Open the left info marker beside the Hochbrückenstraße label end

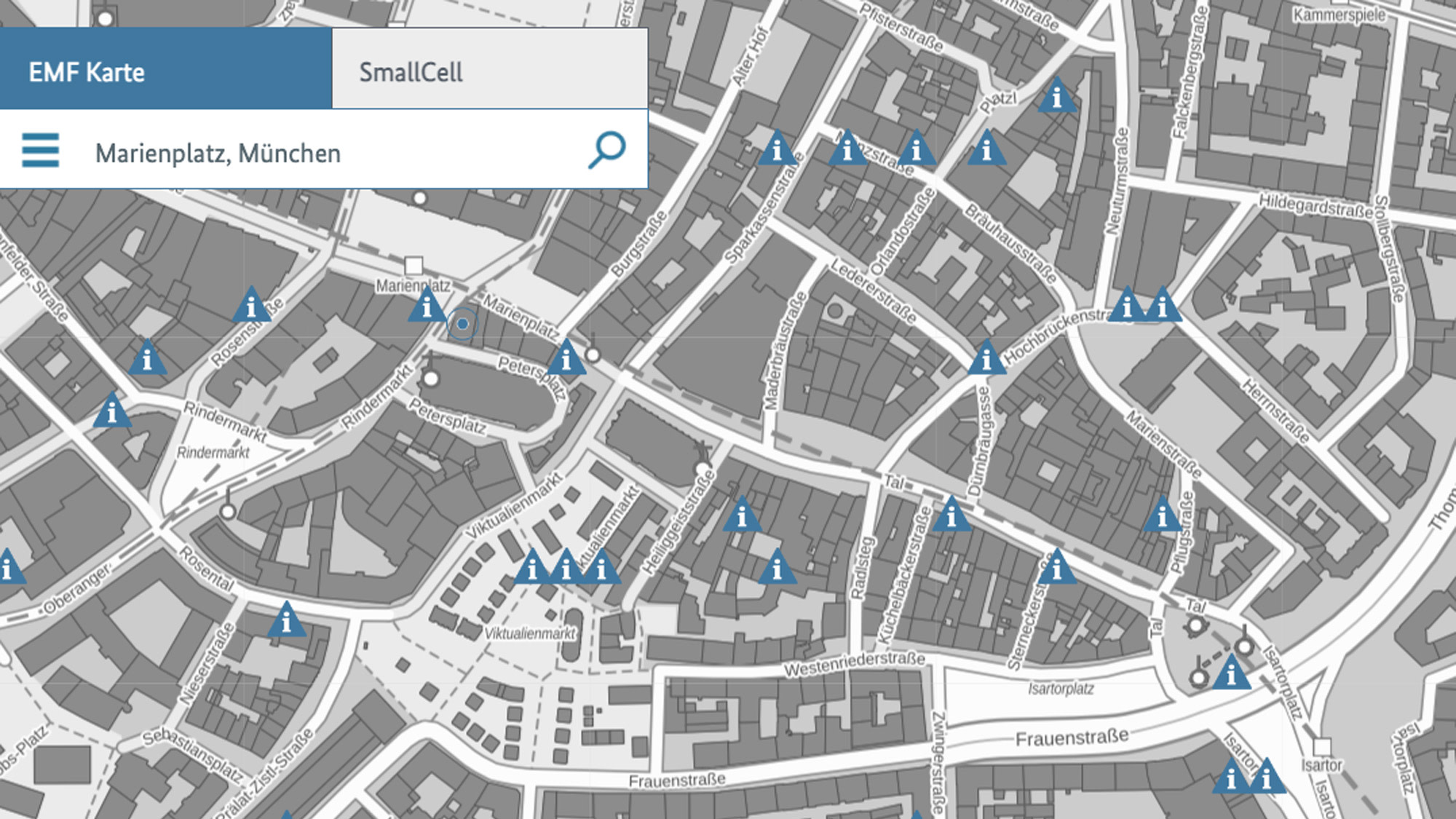click(x=1127, y=304)
